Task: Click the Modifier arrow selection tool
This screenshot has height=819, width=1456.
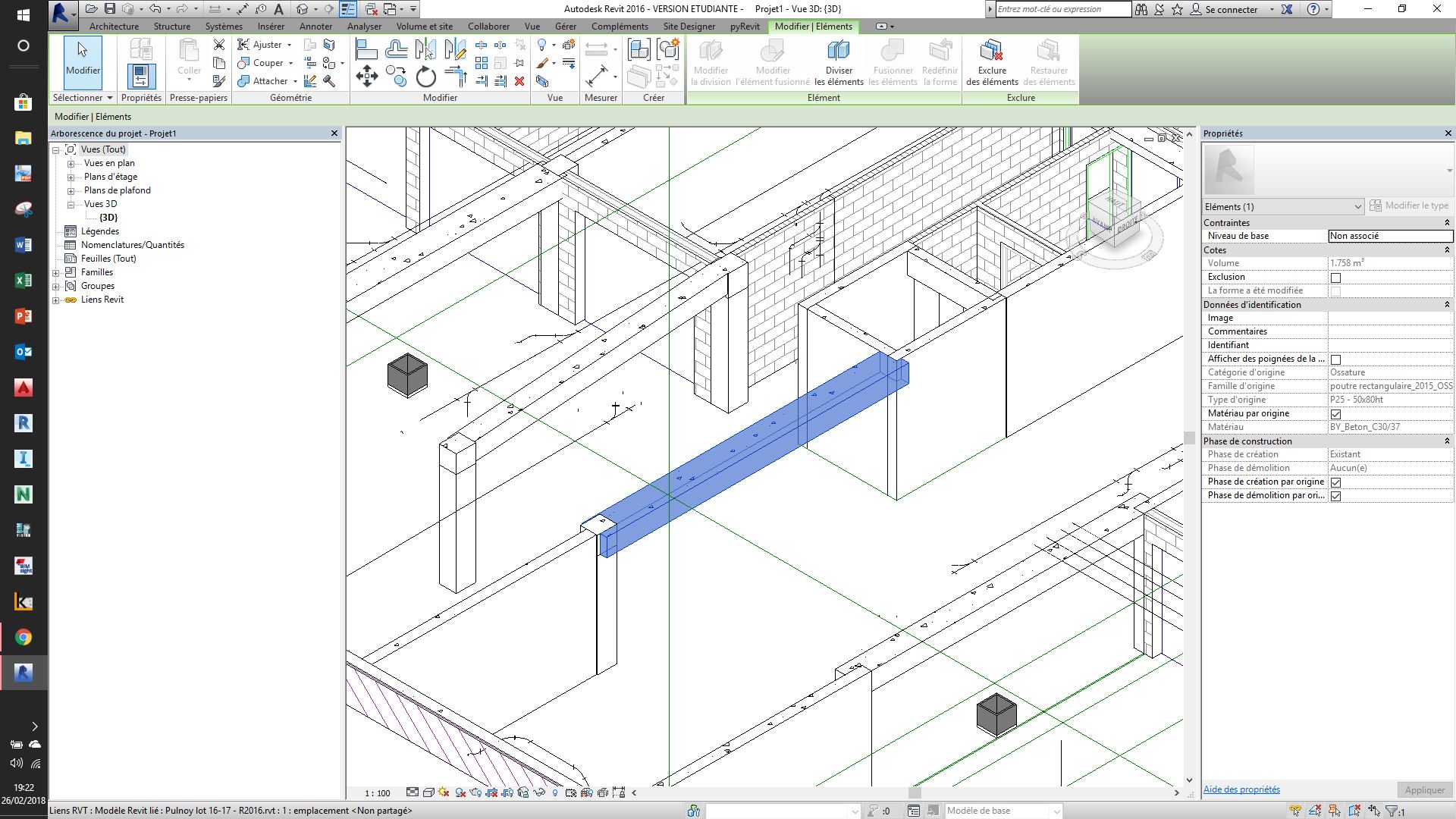Action: point(83,59)
